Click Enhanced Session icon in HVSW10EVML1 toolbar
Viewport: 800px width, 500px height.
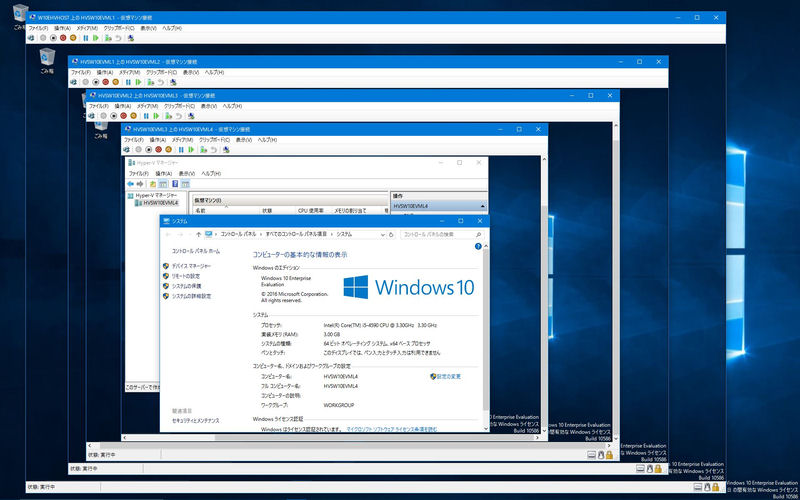click(x=131, y=38)
